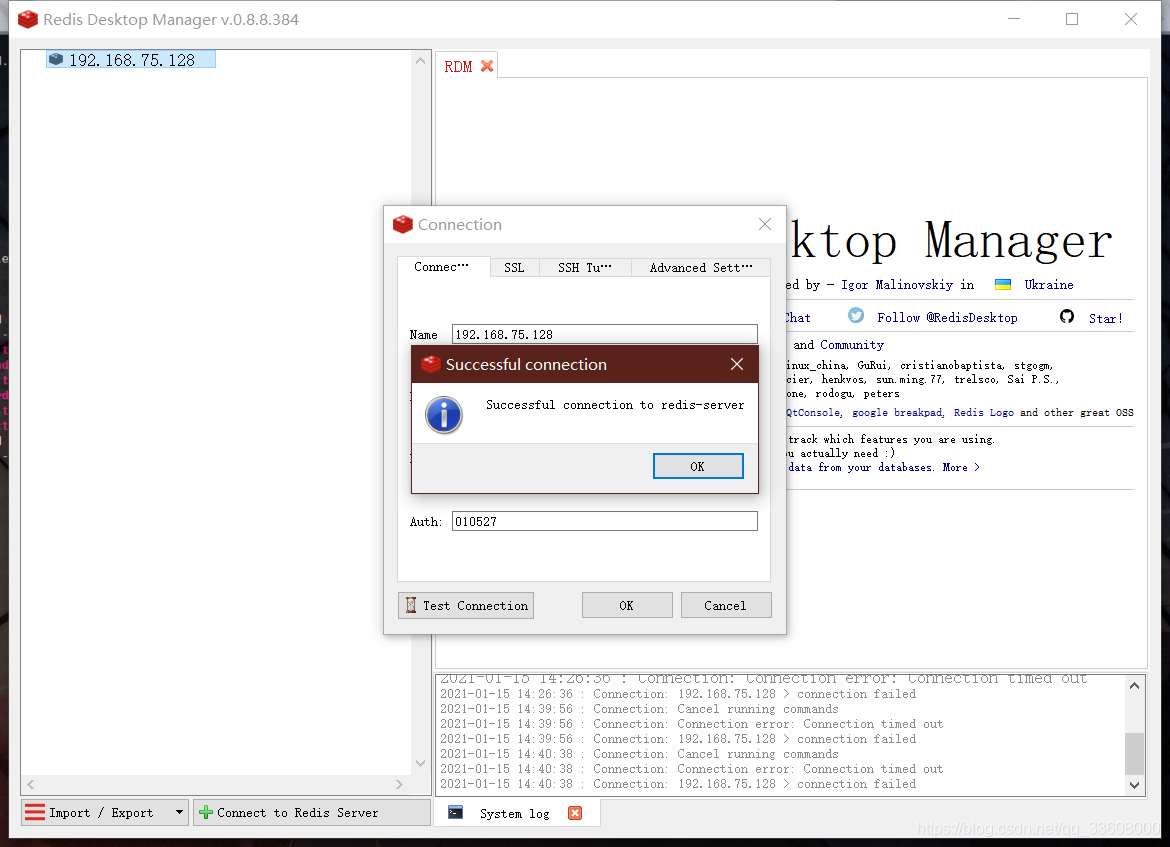This screenshot has width=1170, height=847.
Task: Click Connect to Redis Server button
Action: coord(312,813)
